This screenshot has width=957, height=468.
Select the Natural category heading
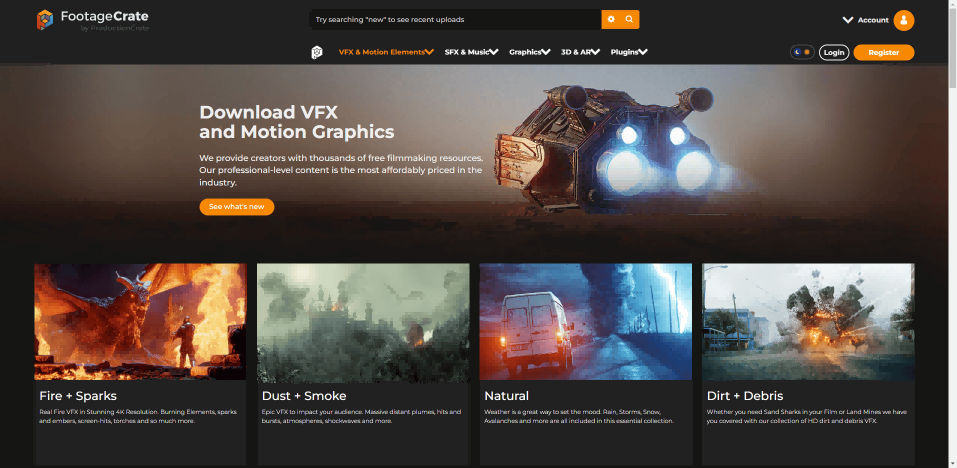point(506,396)
